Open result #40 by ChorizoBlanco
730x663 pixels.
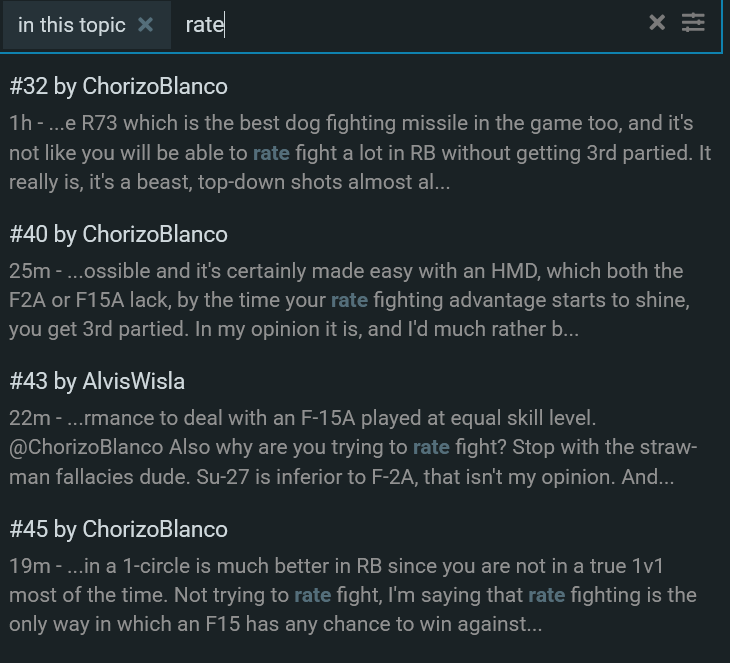pyautogui.click(x=118, y=234)
